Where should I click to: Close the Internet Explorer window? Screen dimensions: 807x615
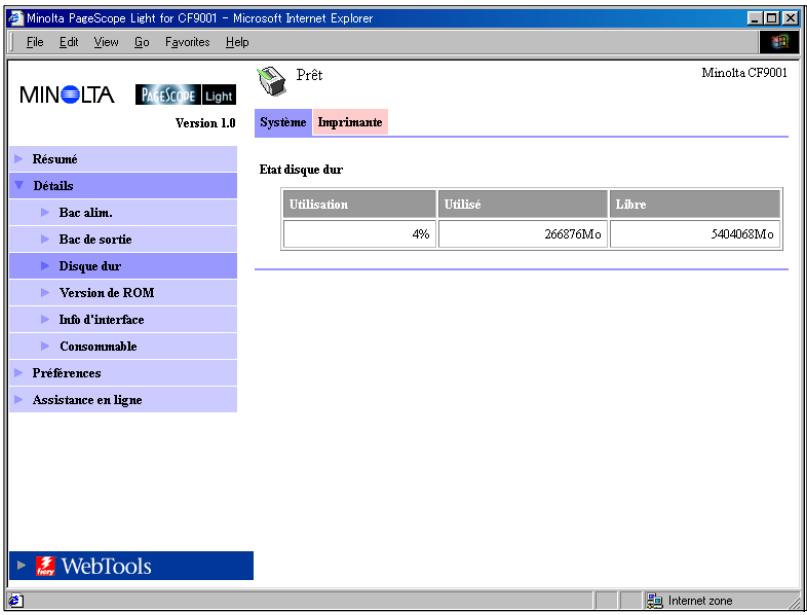[791, 19]
